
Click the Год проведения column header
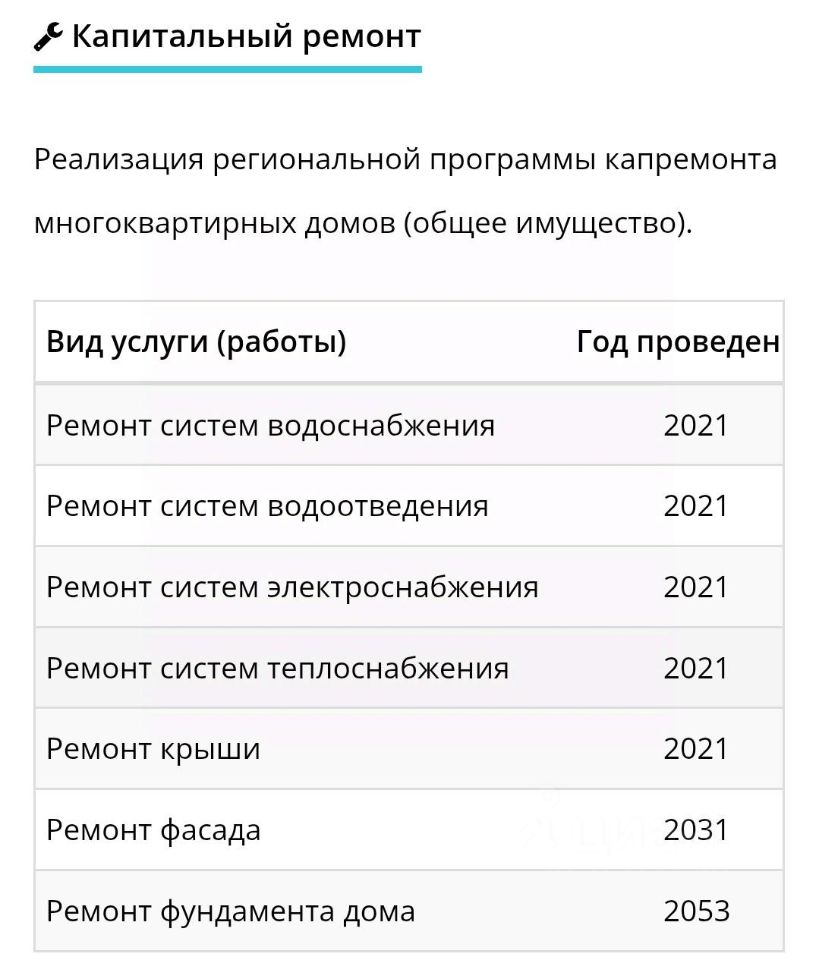pyautogui.click(x=678, y=343)
